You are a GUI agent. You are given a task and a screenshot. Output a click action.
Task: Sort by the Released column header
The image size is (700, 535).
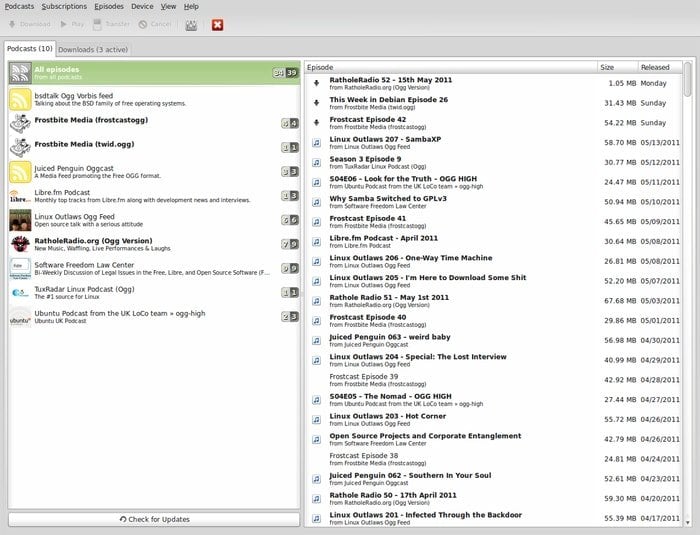660,67
